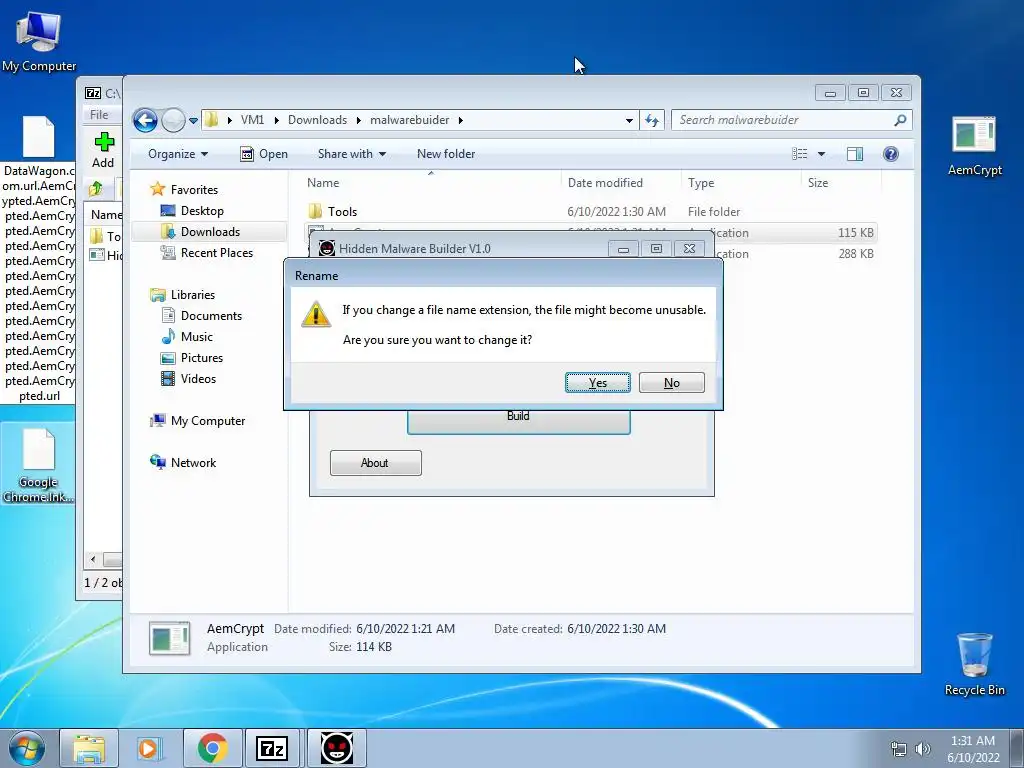The image size is (1024, 768).
Task: Open Recent Places in navigation pane
Action: (x=216, y=253)
